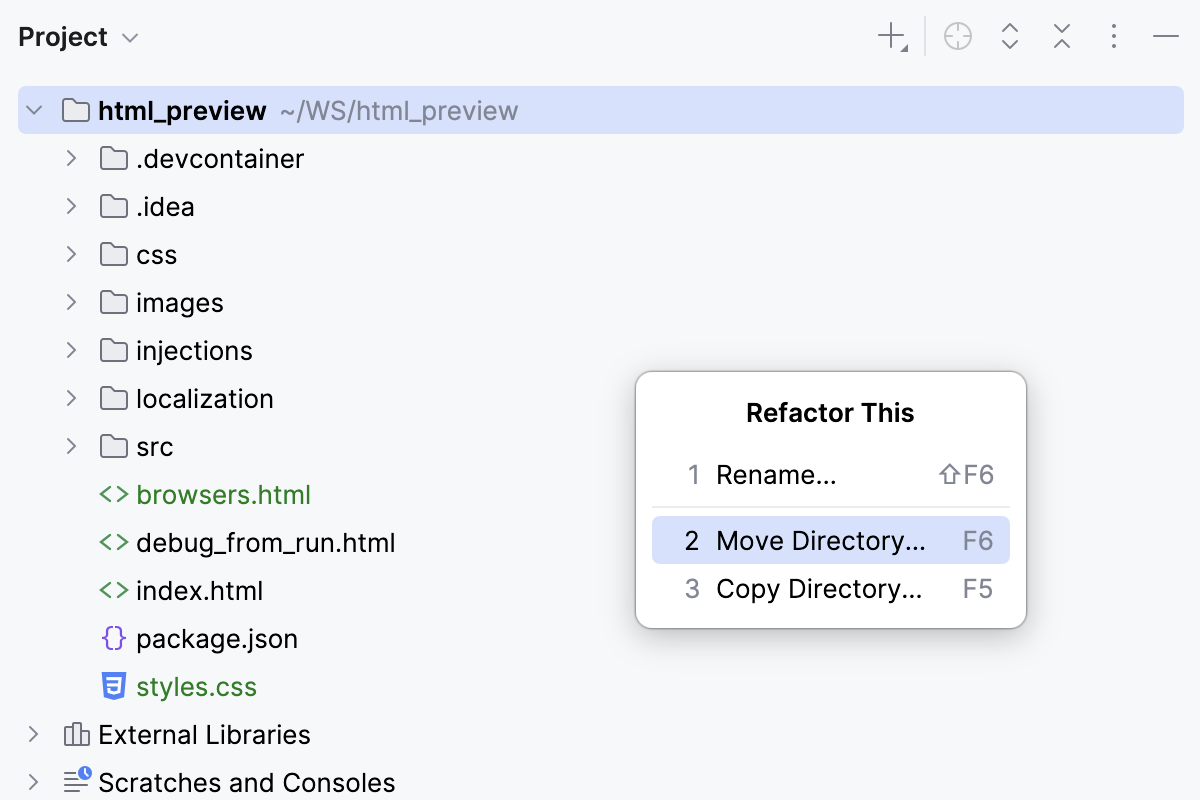The width and height of the screenshot is (1200, 800).
Task: Expand the .idea folder
Action: (71, 206)
